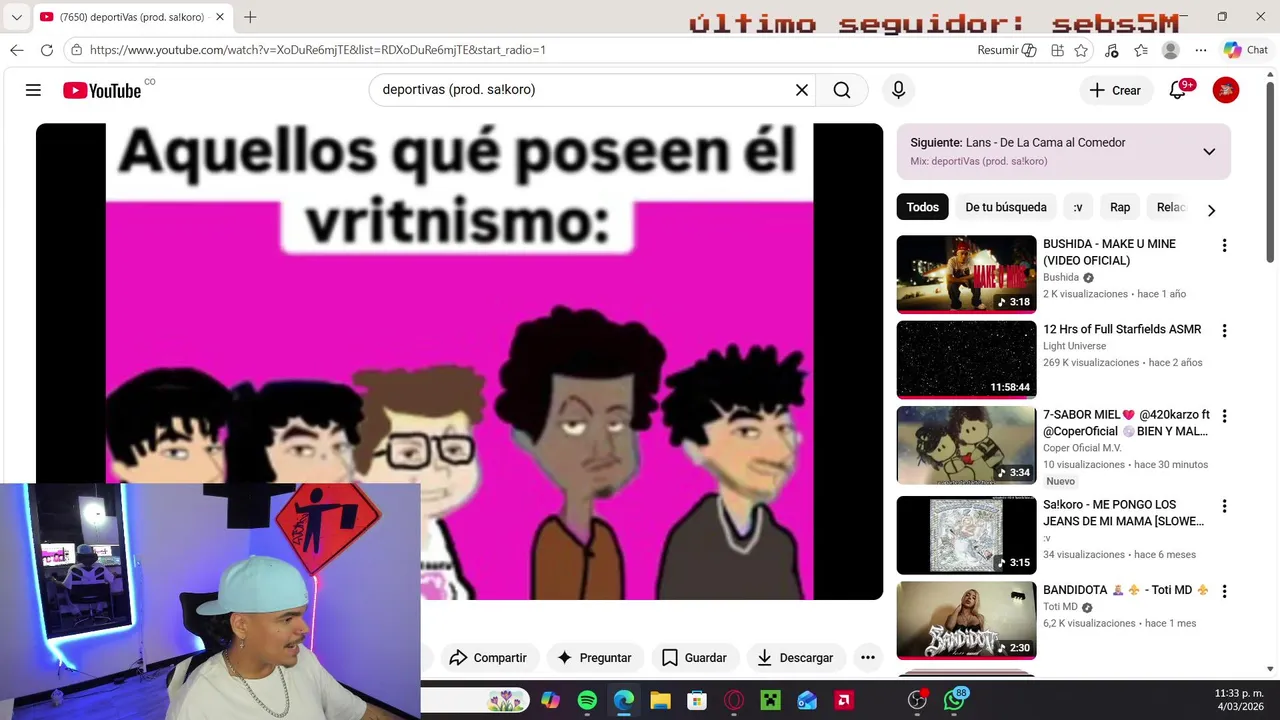Open the tab actions menu icon
The image size is (1280, 720).
[15, 17]
